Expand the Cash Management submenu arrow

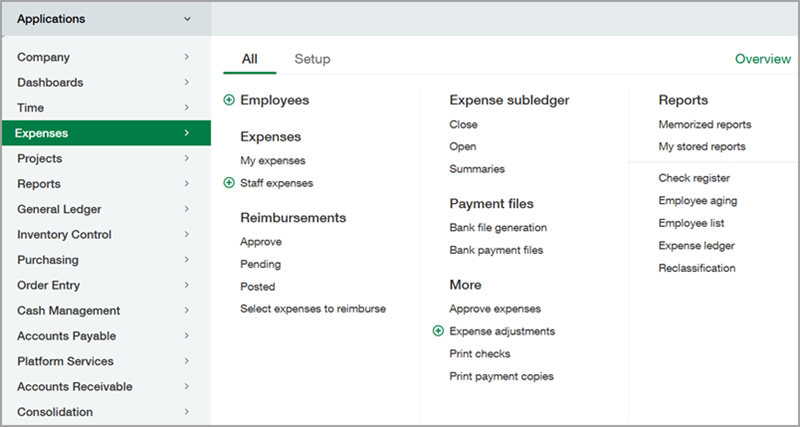pos(186,311)
